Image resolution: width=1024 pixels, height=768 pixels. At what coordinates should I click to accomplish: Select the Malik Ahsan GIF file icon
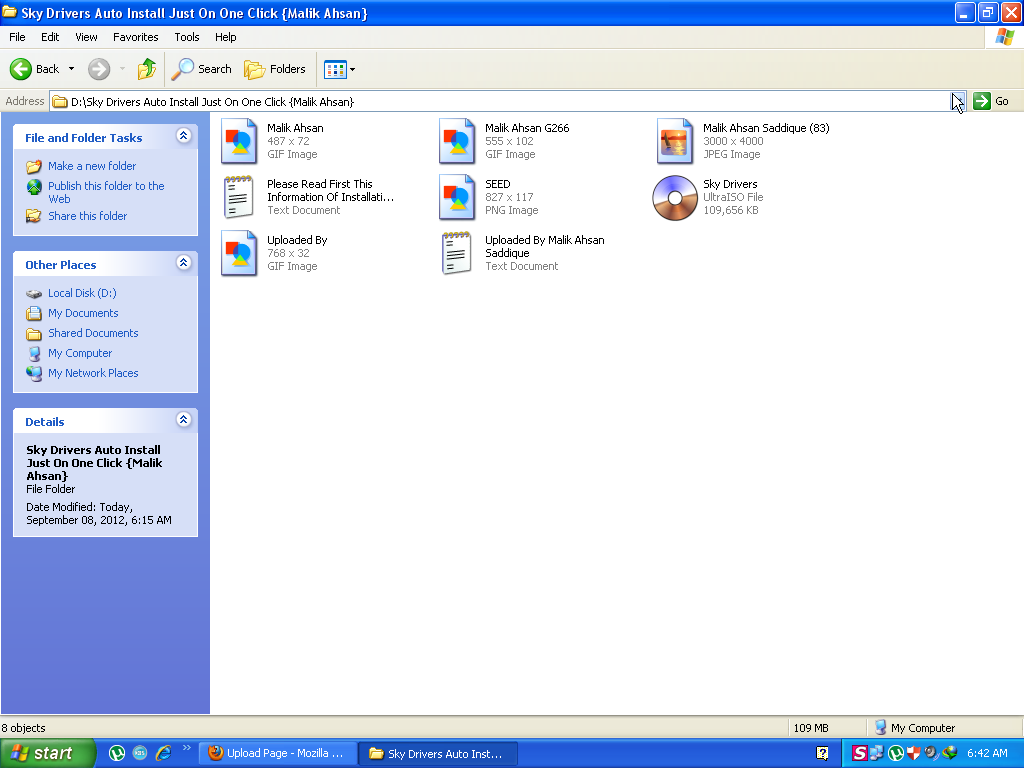click(239, 140)
